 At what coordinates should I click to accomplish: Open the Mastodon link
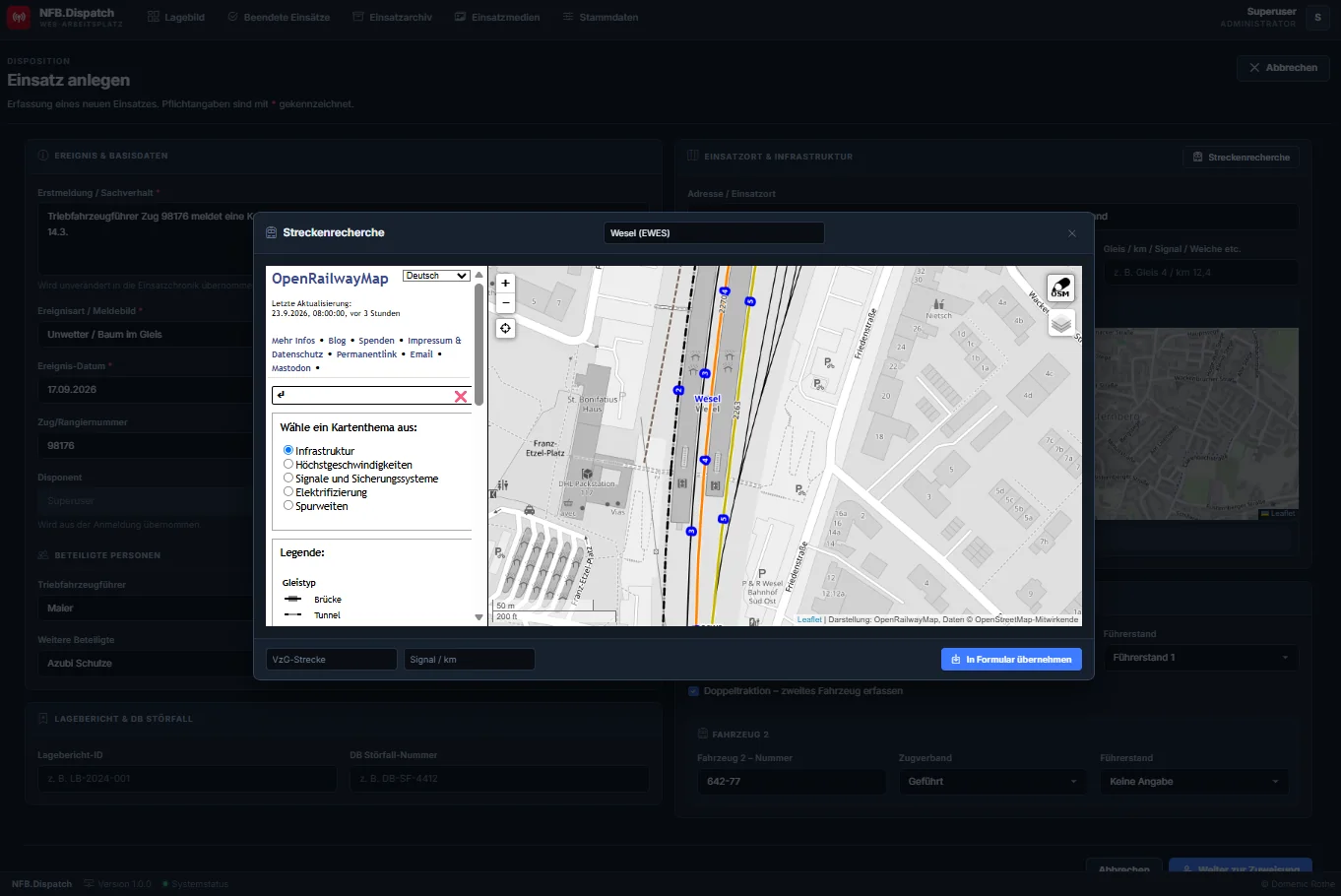pyautogui.click(x=291, y=368)
